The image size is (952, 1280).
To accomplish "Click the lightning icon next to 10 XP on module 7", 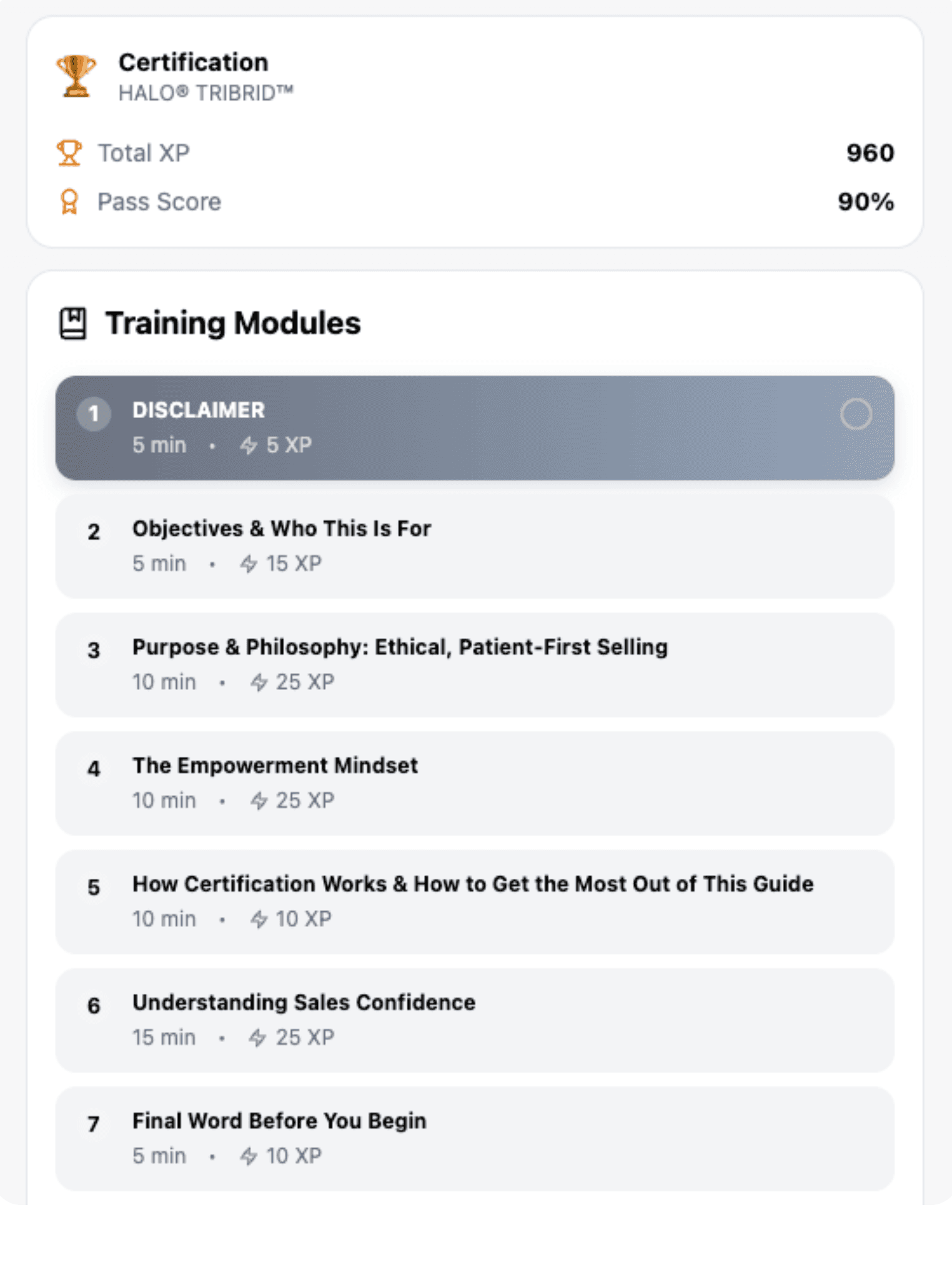I will click(249, 1156).
